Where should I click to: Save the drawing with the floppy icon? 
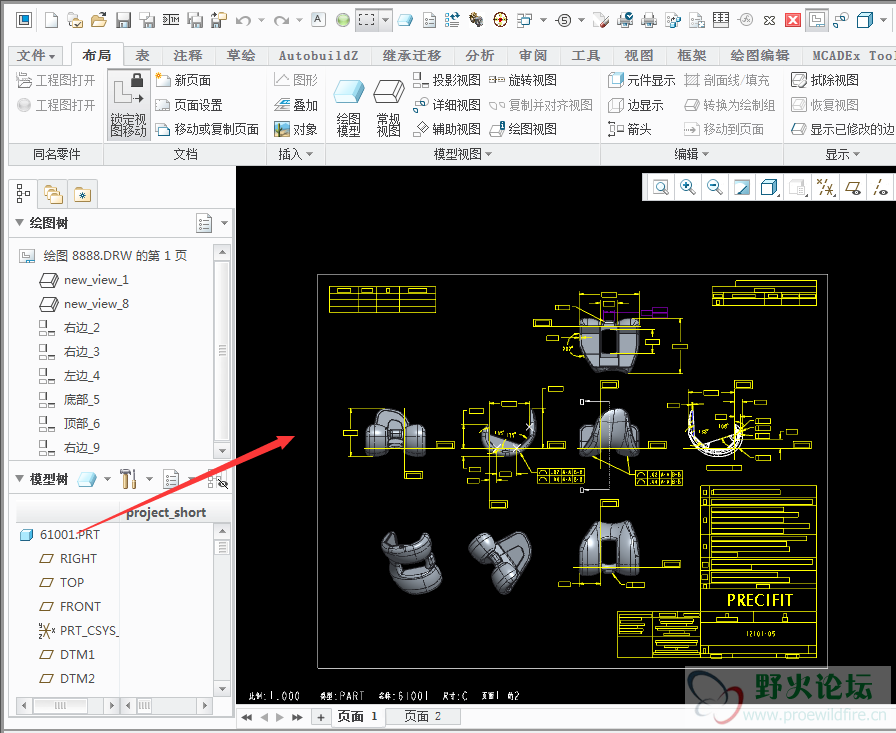coord(123,21)
